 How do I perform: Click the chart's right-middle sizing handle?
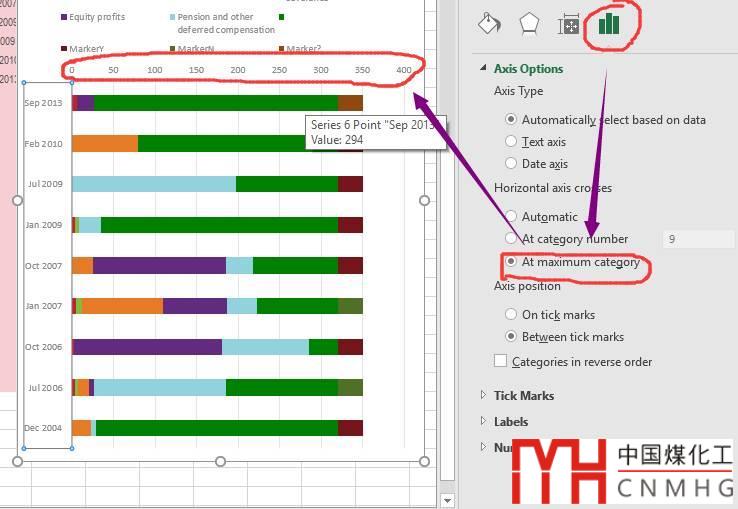tap(424, 201)
